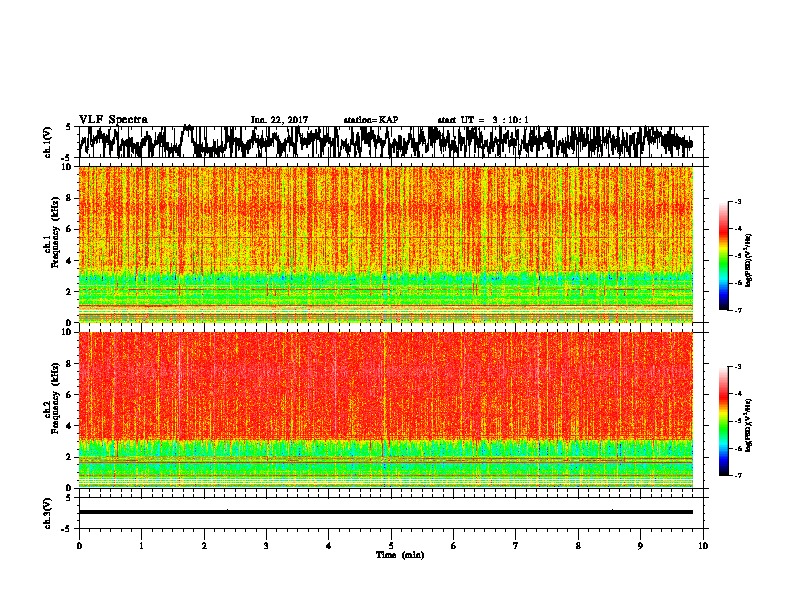The width and height of the screenshot is (792, 612).
Task: Click time axis tick label "4"
Action: click(329, 546)
